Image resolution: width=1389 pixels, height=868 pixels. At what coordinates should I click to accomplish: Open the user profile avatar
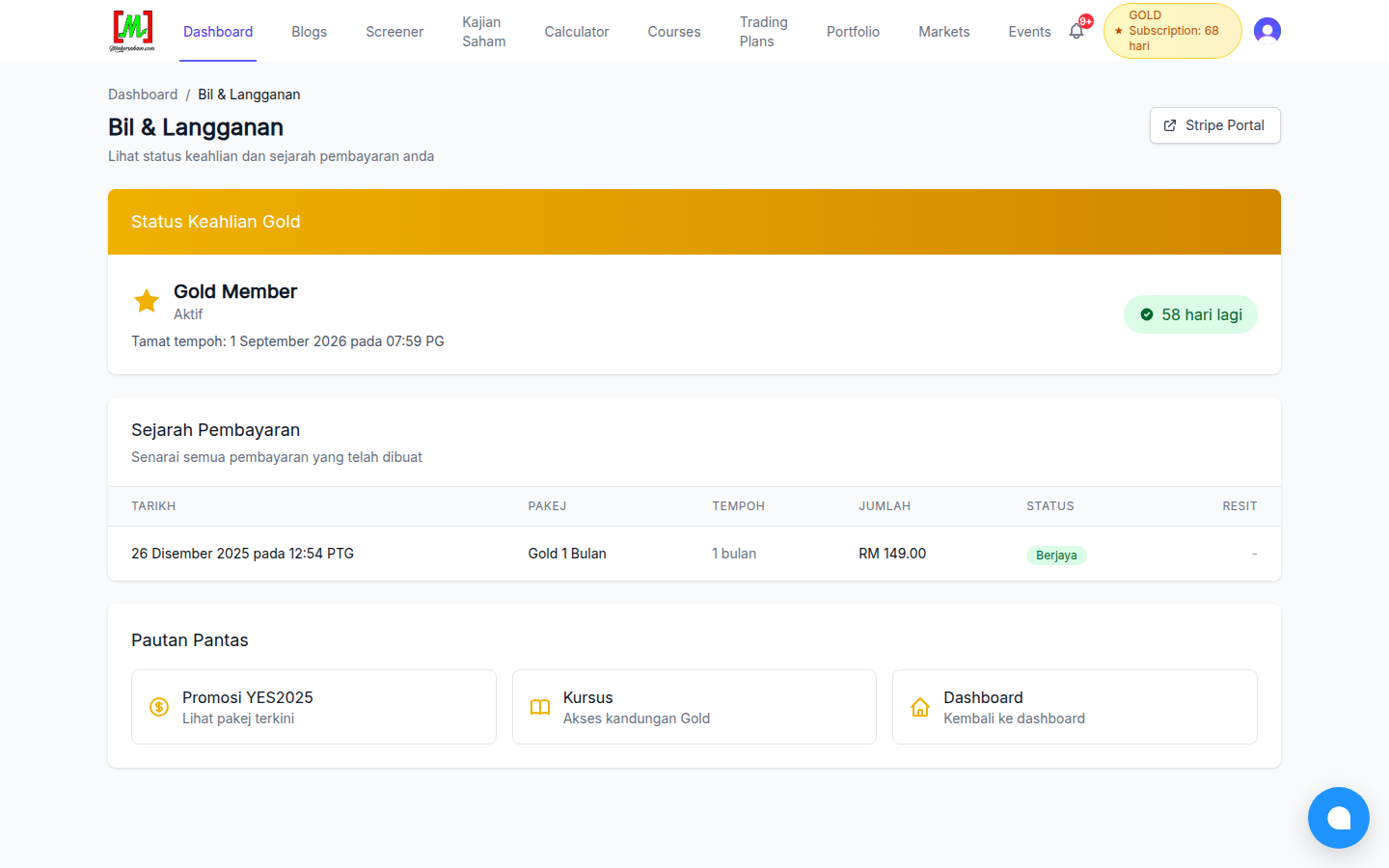coord(1267,31)
